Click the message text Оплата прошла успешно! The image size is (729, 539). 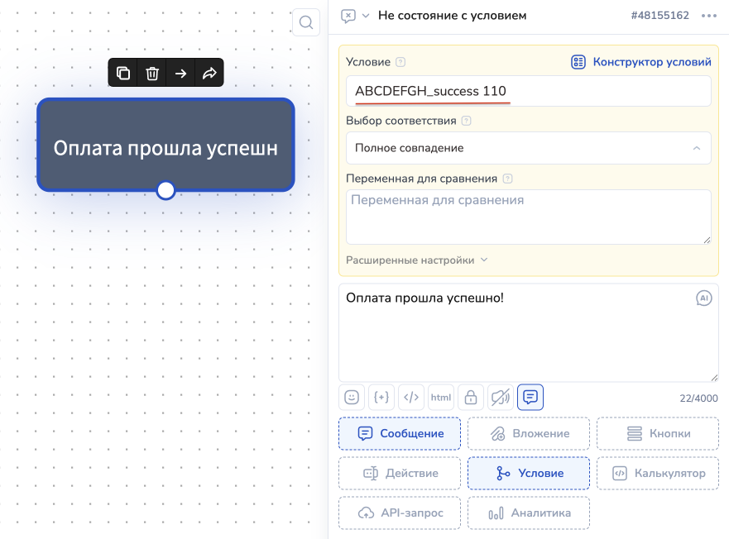425,298
